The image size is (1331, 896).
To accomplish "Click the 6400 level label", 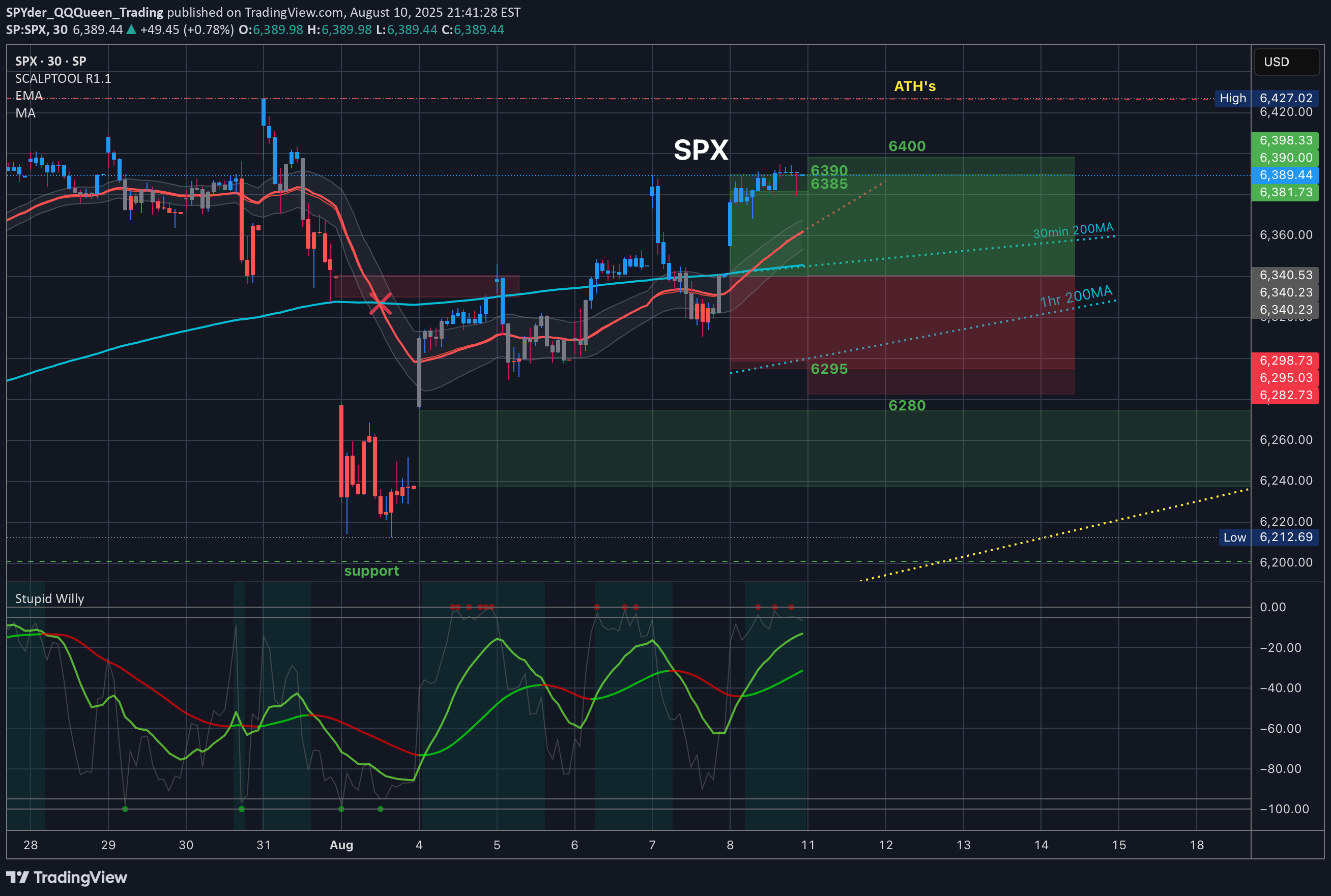I will pos(907,146).
